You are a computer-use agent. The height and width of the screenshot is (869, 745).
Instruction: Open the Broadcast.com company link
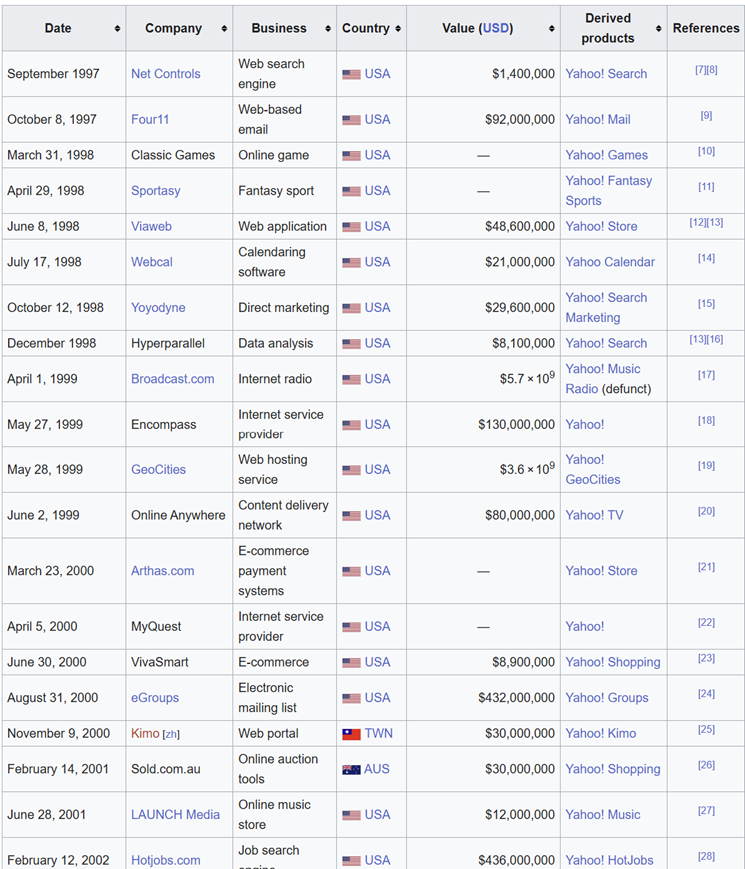click(172, 379)
